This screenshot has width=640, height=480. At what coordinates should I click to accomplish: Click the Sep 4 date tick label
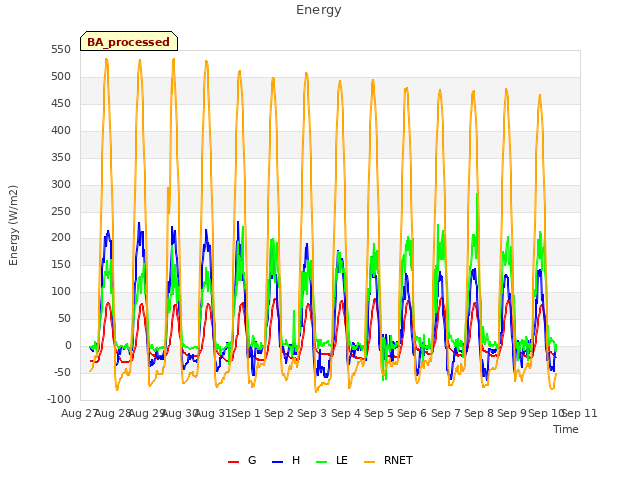click(346, 413)
